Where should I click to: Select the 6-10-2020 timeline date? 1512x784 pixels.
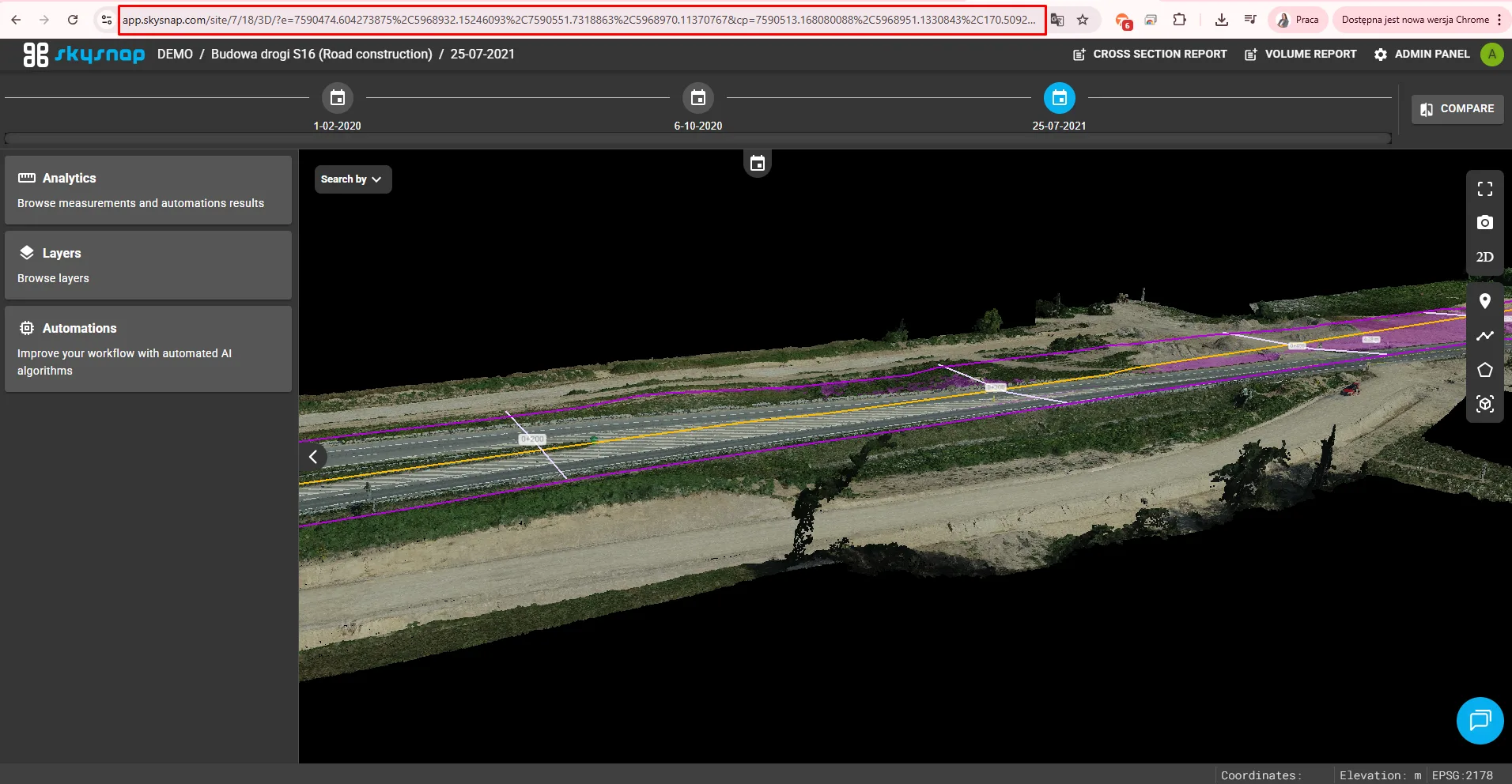[697, 98]
